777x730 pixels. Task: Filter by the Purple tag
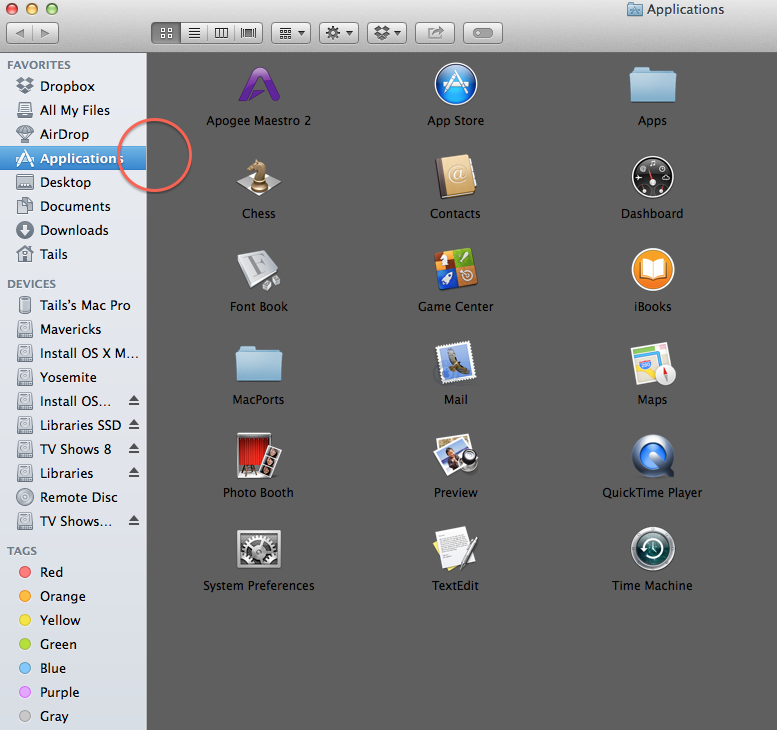click(73, 692)
